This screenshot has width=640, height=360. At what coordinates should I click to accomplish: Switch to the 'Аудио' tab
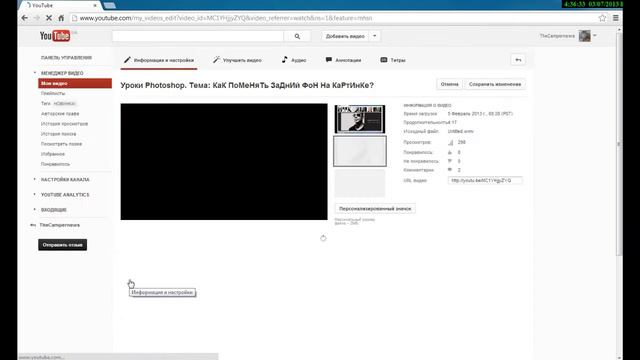[294, 60]
